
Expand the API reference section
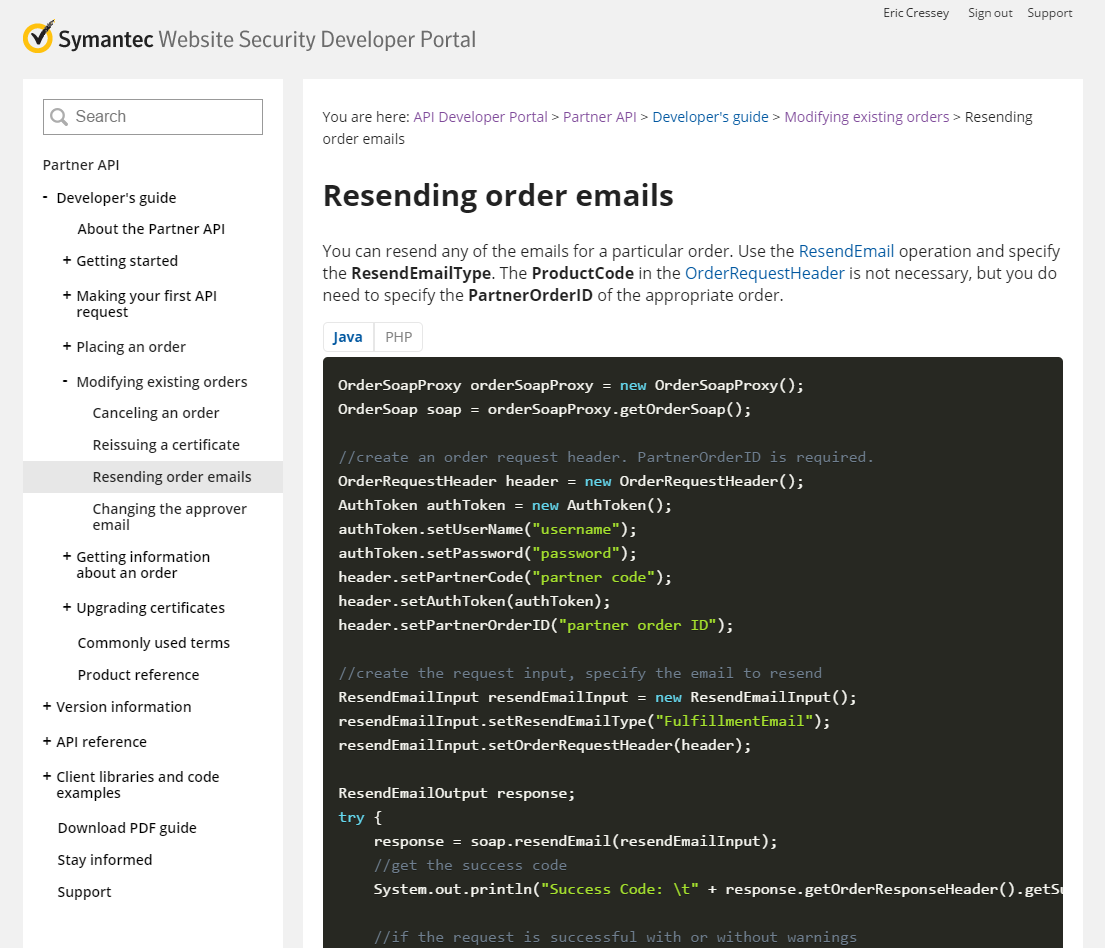coord(47,741)
